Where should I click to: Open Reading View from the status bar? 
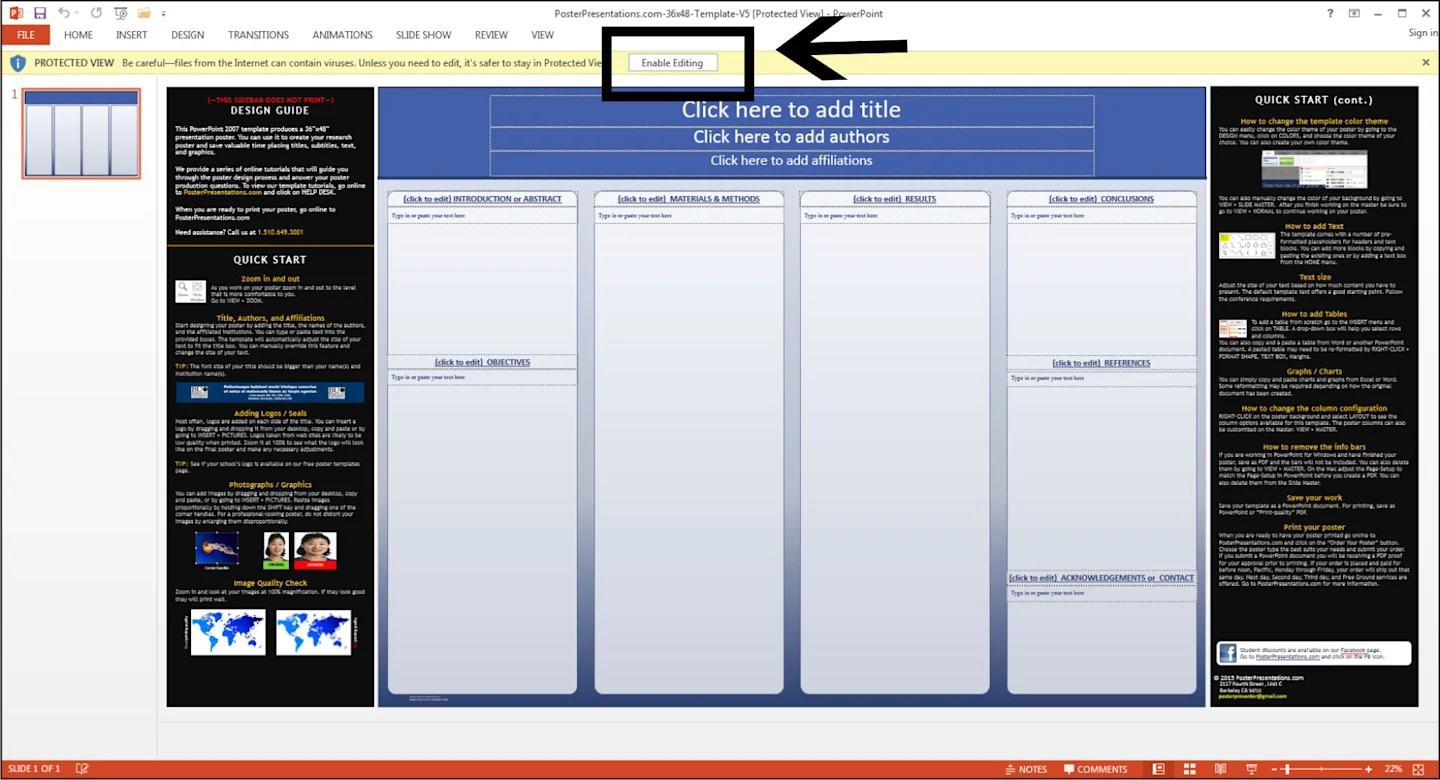tap(1220, 768)
